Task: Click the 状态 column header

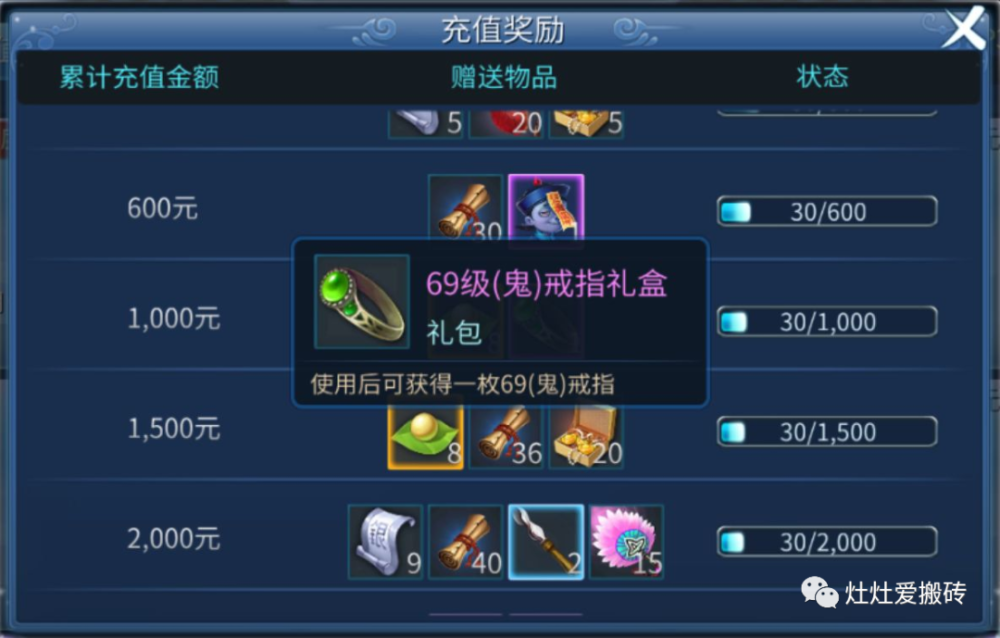Action: 822,77
